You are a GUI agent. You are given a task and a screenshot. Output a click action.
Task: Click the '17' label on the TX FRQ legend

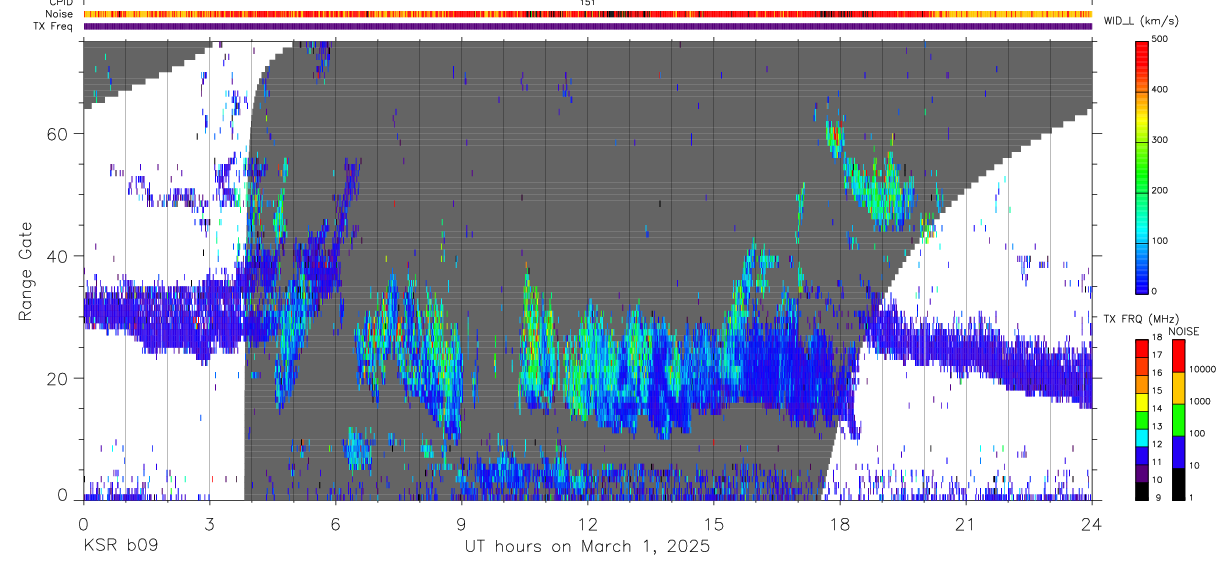[1157, 355]
